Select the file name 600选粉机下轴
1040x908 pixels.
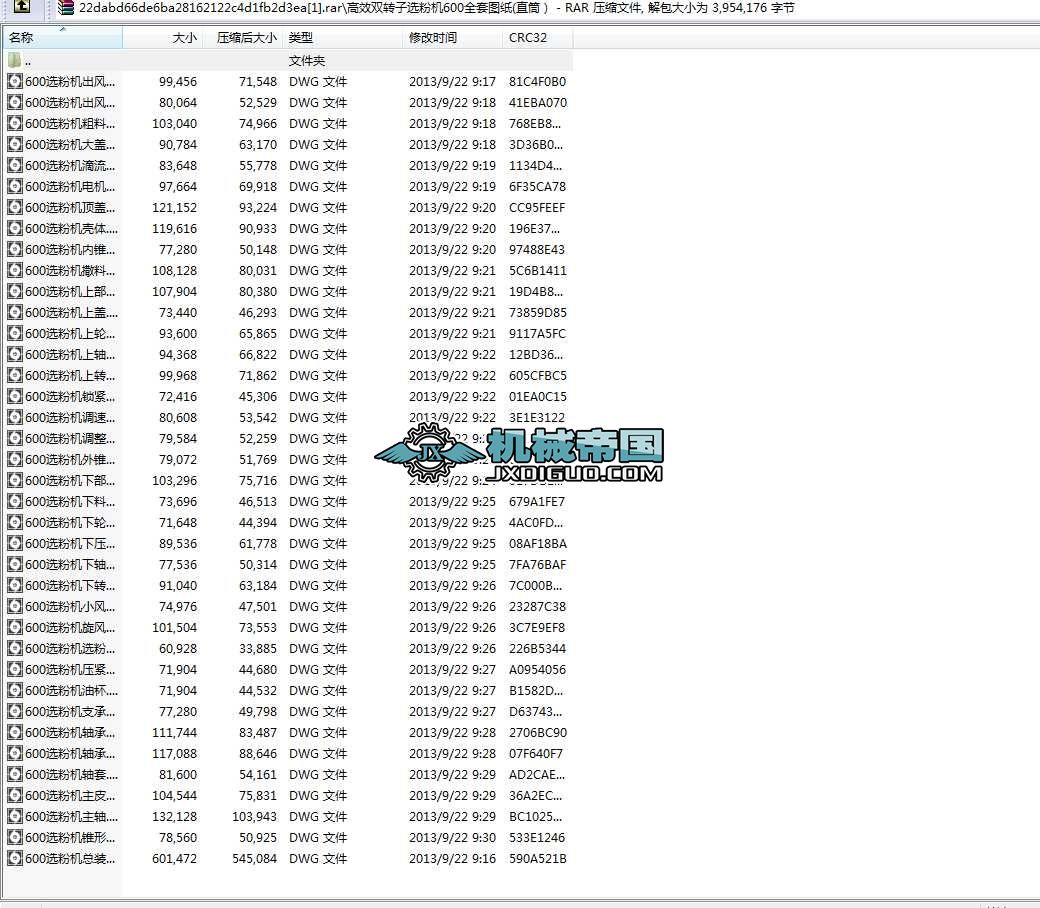point(70,564)
